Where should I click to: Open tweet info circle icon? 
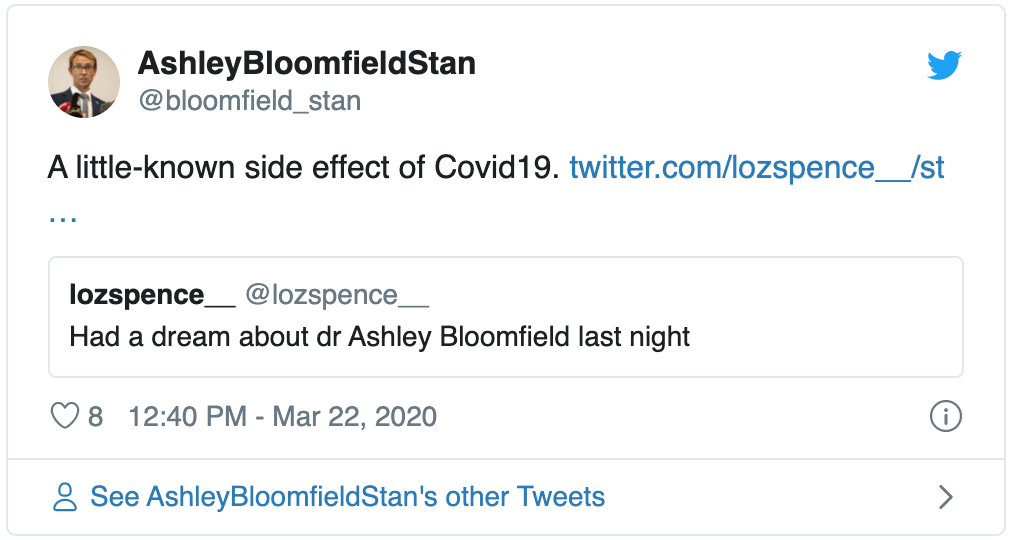pos(946,416)
